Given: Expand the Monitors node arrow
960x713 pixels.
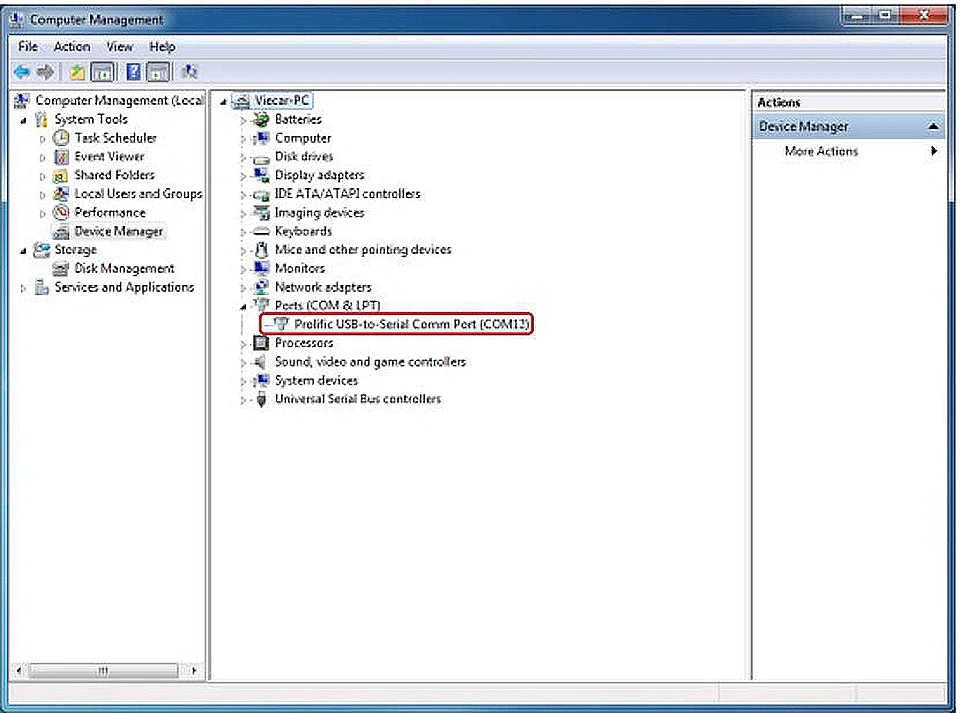Looking at the screenshot, I should [x=243, y=269].
